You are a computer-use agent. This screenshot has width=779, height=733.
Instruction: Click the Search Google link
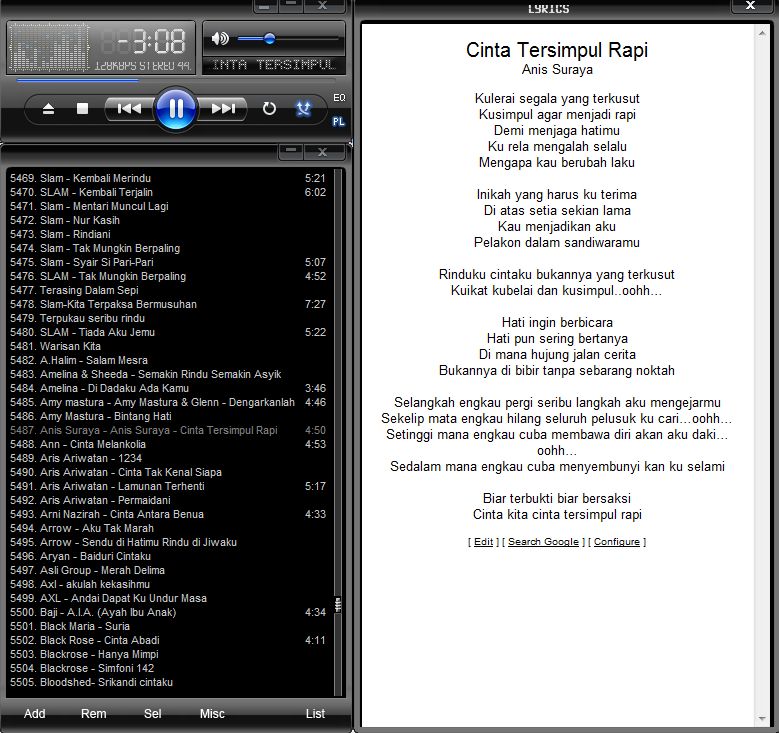tap(543, 542)
